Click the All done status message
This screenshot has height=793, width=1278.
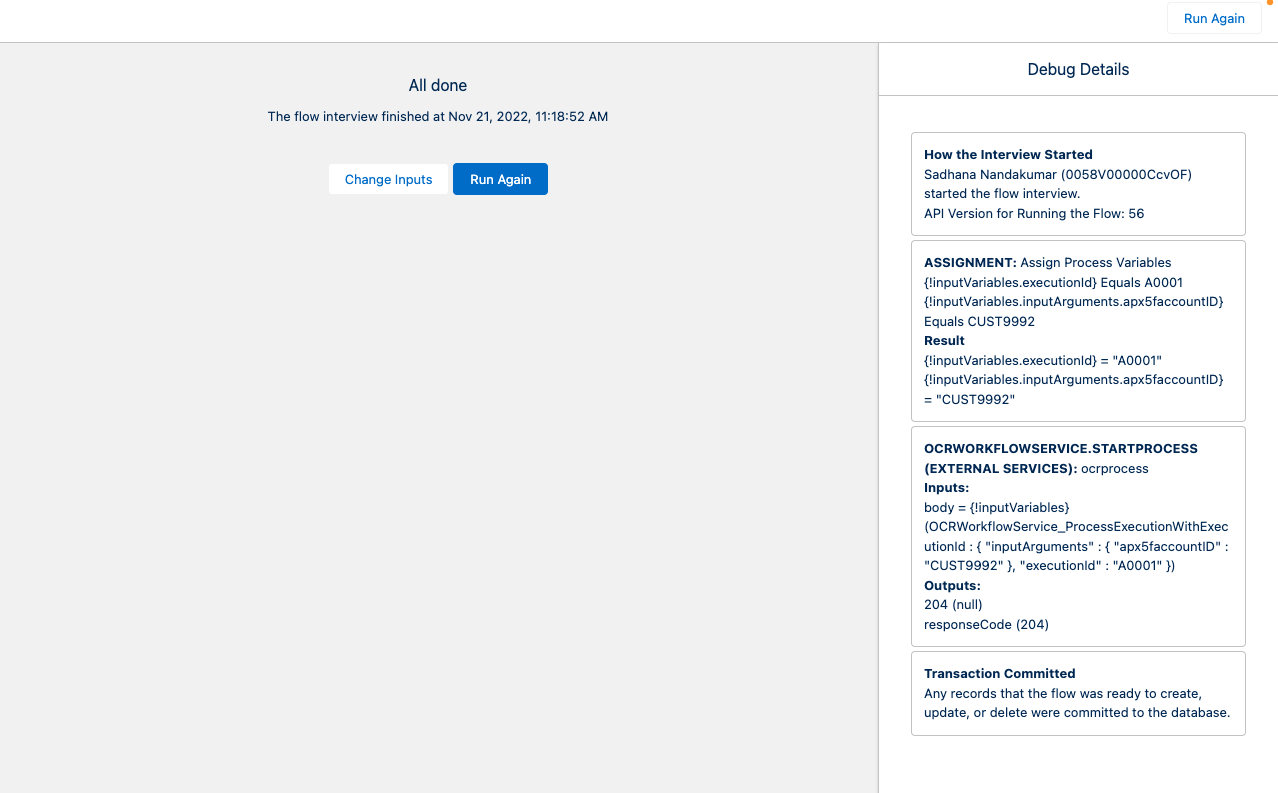pyautogui.click(x=437, y=86)
